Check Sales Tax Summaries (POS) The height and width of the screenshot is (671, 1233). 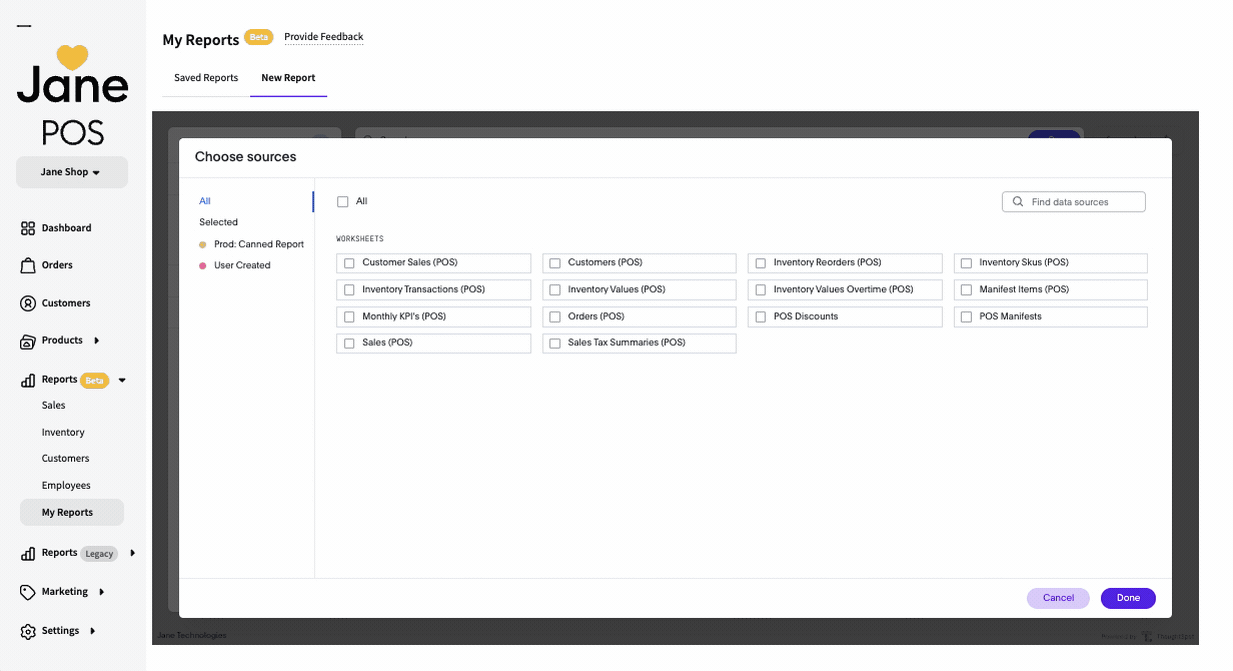(x=555, y=343)
